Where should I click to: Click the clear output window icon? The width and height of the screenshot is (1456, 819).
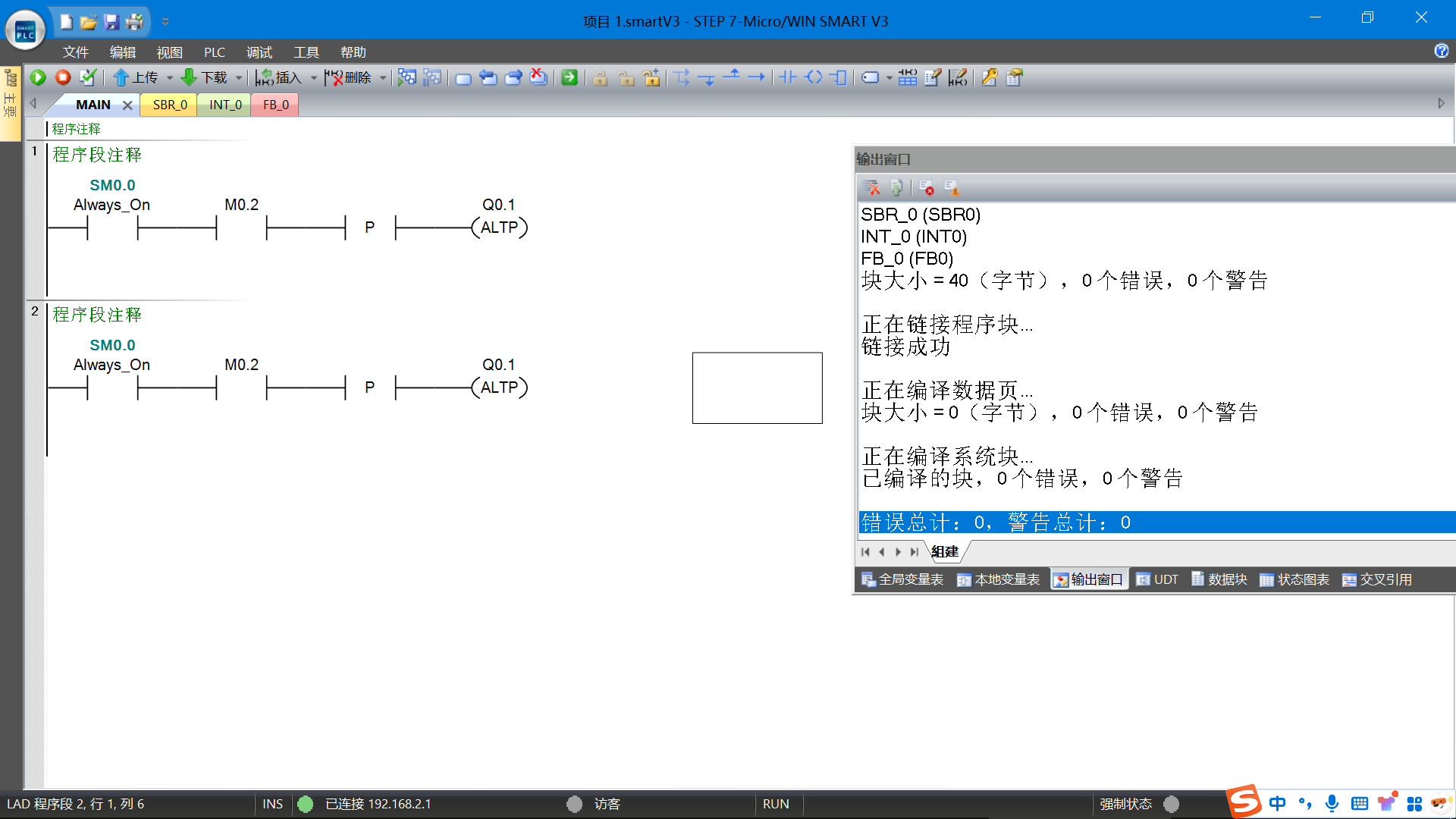pyautogui.click(x=871, y=187)
